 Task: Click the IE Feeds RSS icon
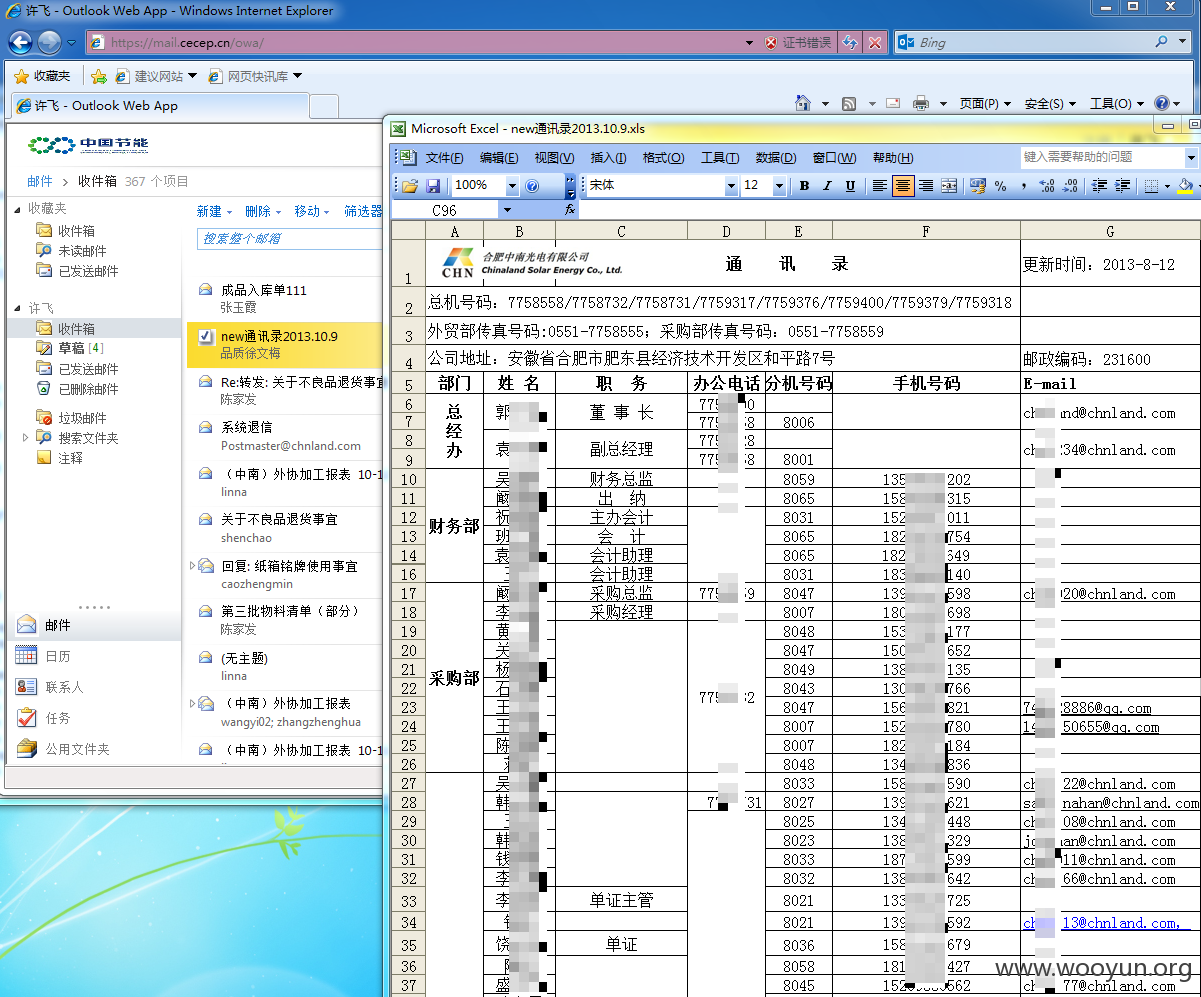click(849, 103)
